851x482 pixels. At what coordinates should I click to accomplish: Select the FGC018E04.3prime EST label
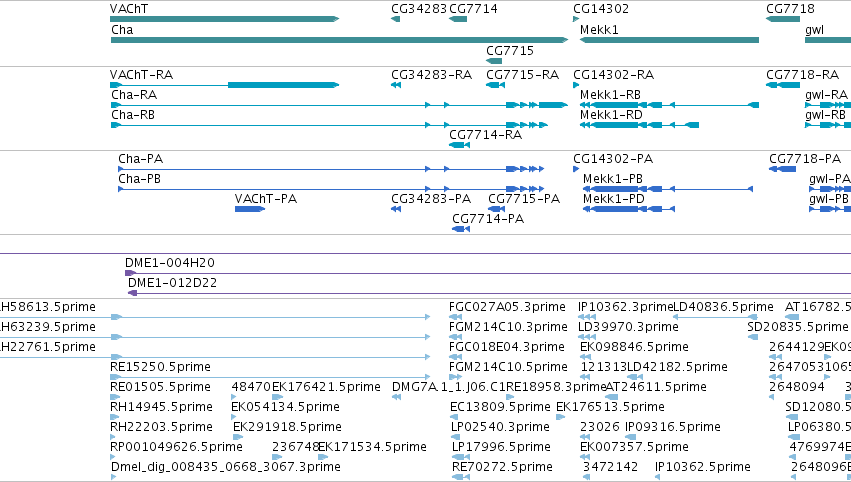(x=507, y=347)
